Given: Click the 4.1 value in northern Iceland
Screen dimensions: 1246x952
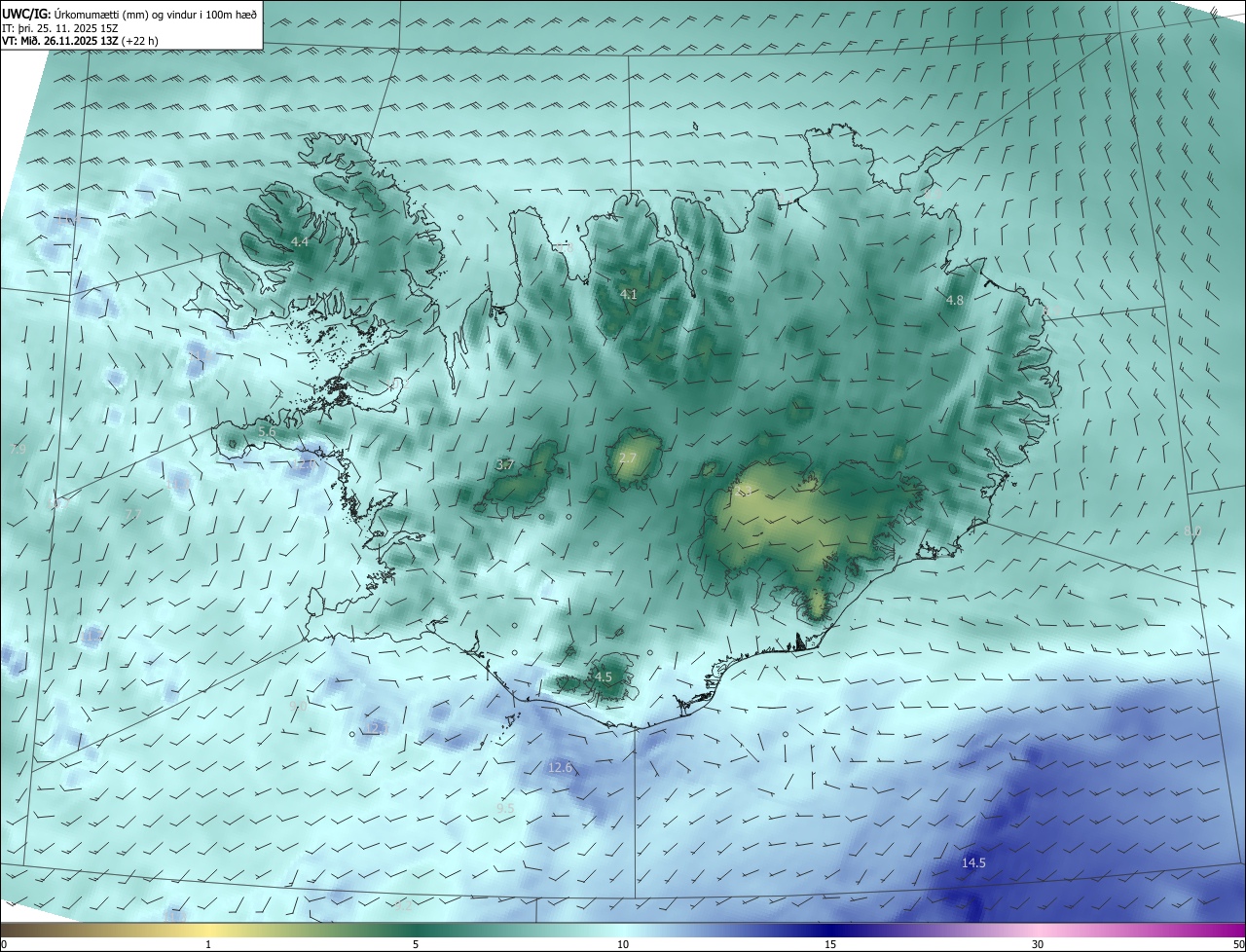Looking at the screenshot, I should click(628, 294).
